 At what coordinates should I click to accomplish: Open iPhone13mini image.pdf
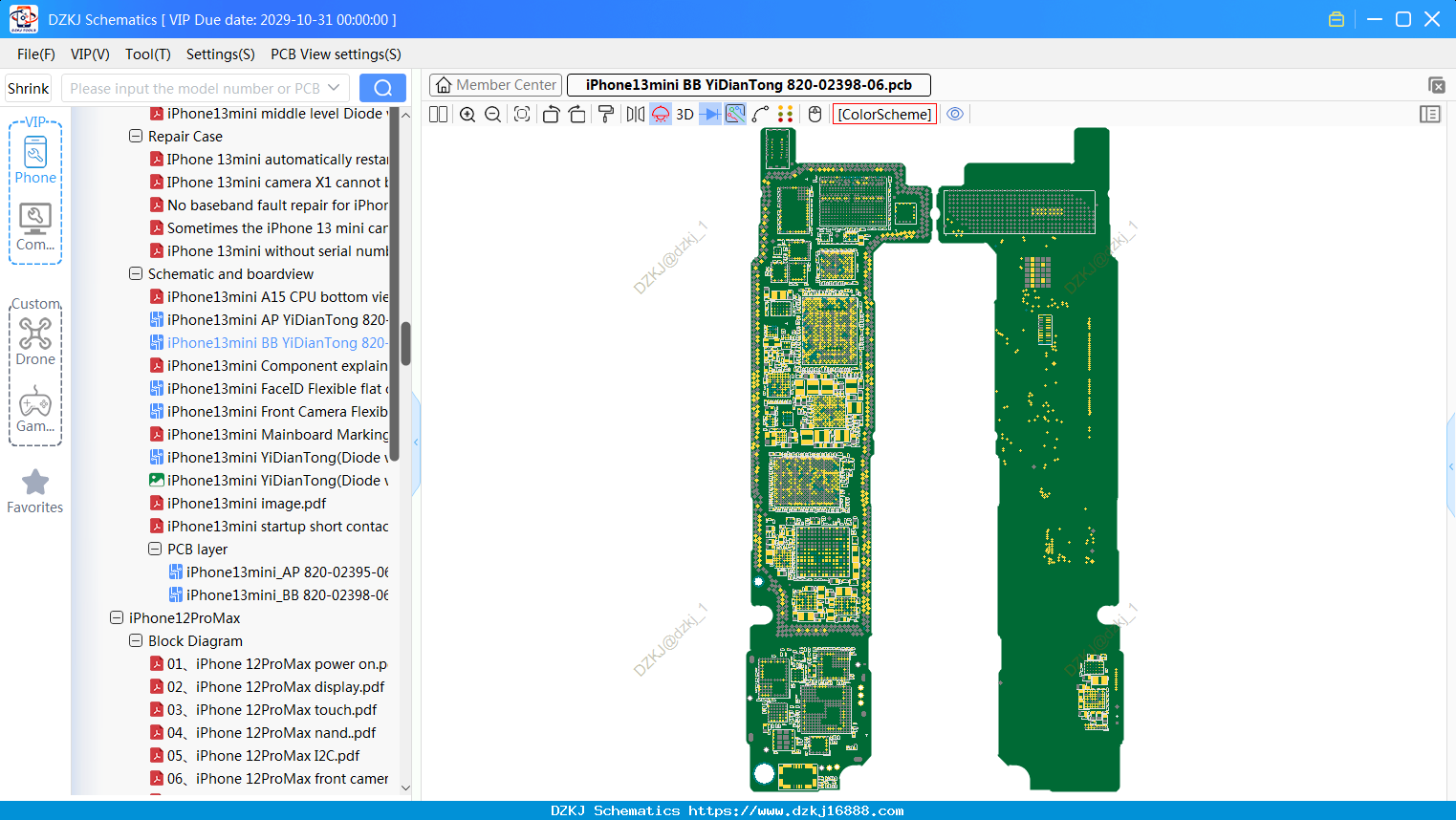[x=238, y=504]
